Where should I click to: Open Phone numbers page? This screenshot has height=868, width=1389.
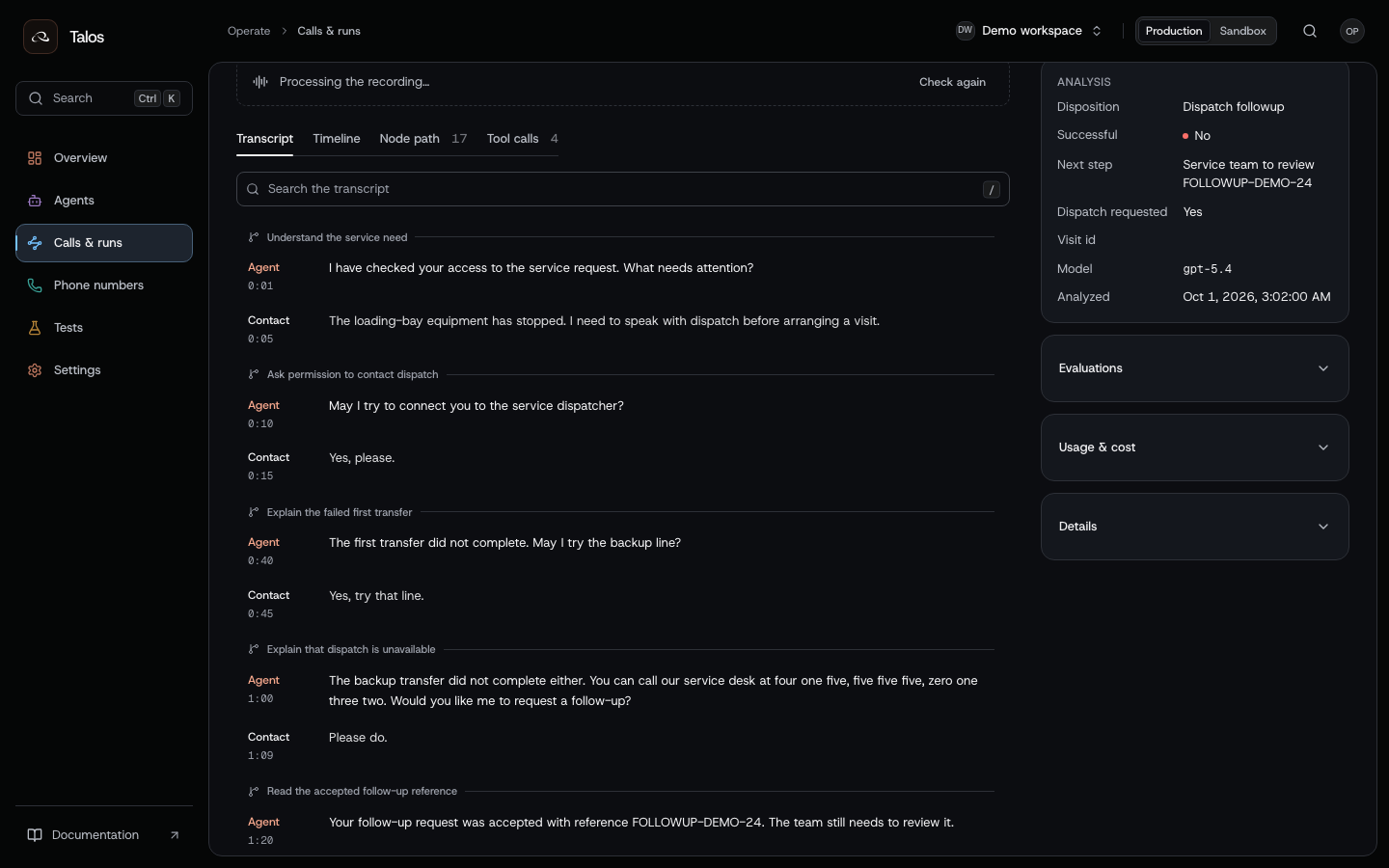pyautogui.click(x=104, y=285)
